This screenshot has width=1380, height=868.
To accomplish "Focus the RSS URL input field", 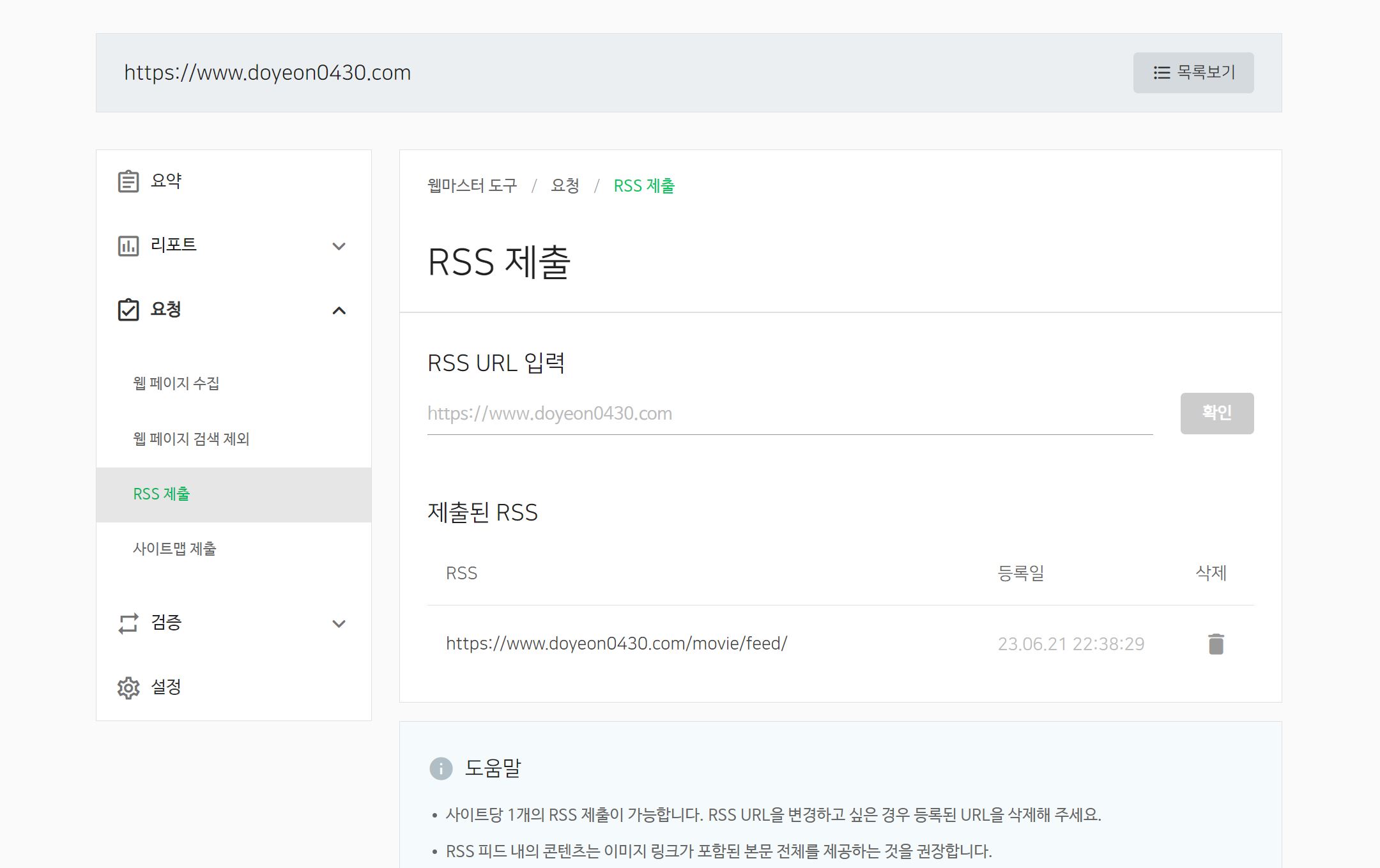I will pos(790,414).
